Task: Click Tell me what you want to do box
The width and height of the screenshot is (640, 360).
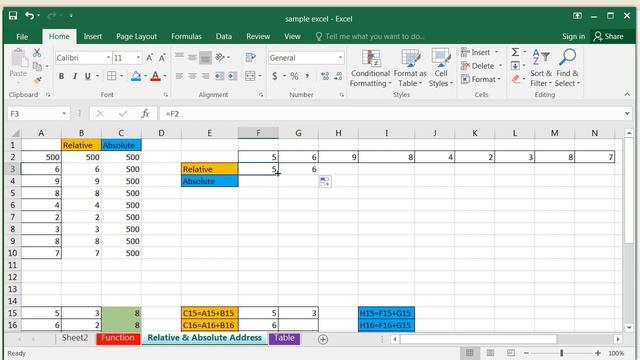Action: click(371, 36)
